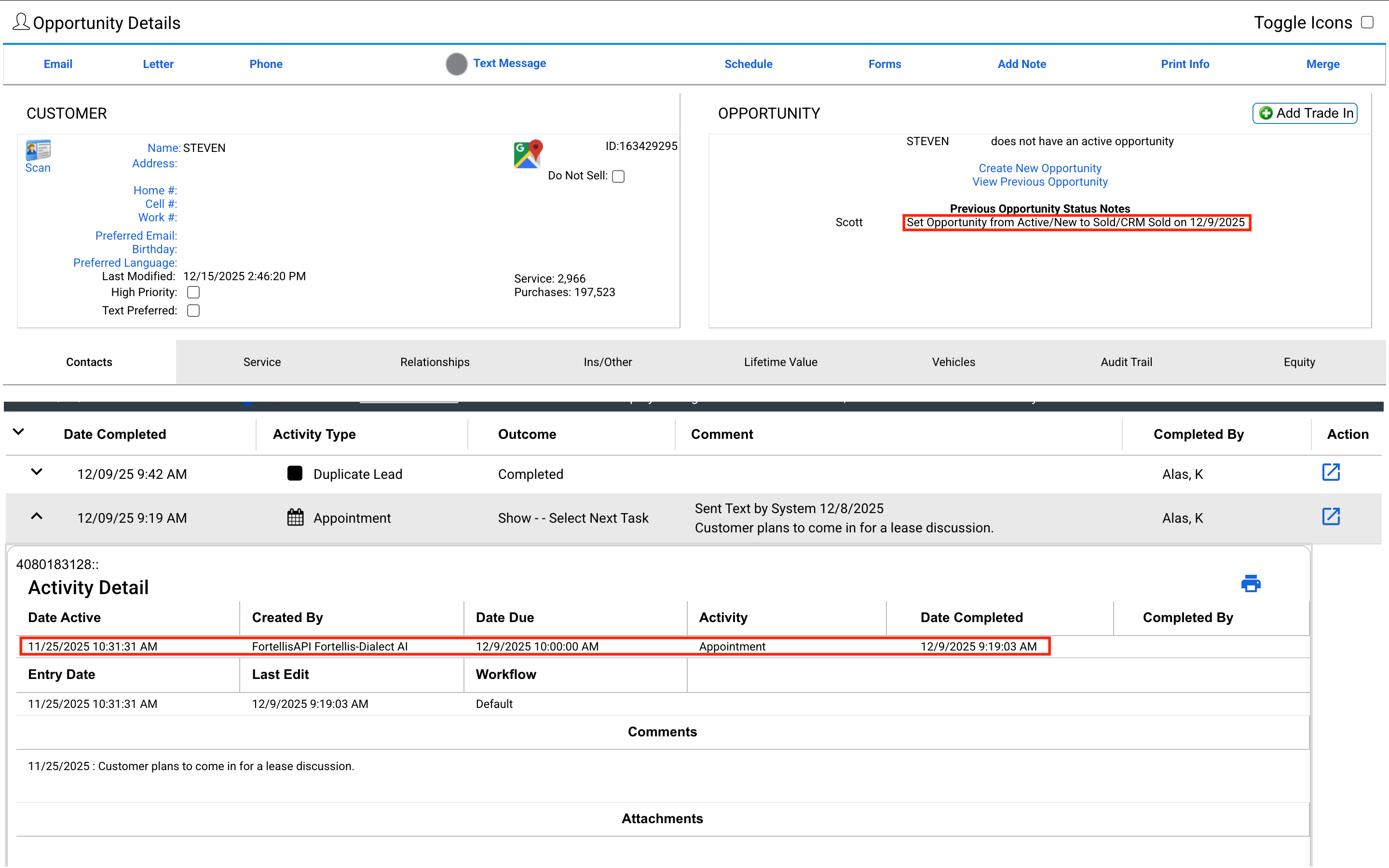Open the Google Maps location icon
Screen dimensions: 1389x868
(528, 154)
